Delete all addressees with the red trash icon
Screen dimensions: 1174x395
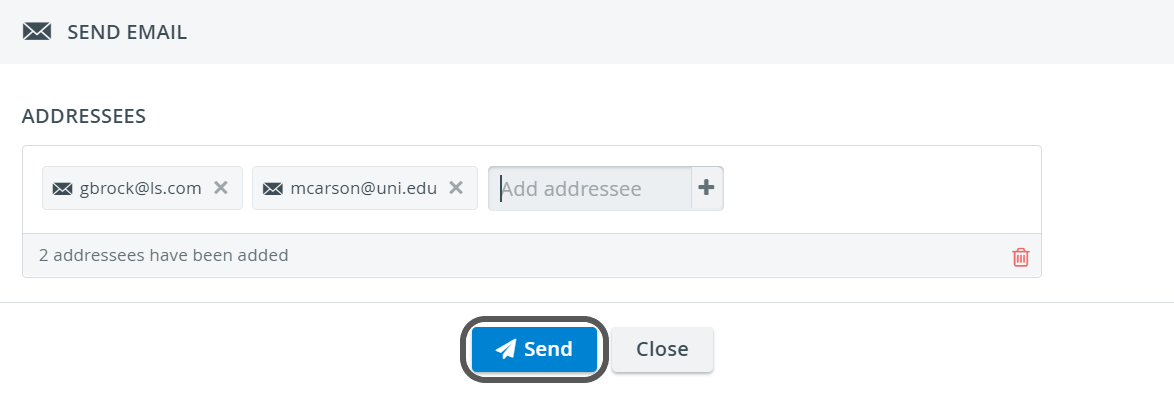1021,257
